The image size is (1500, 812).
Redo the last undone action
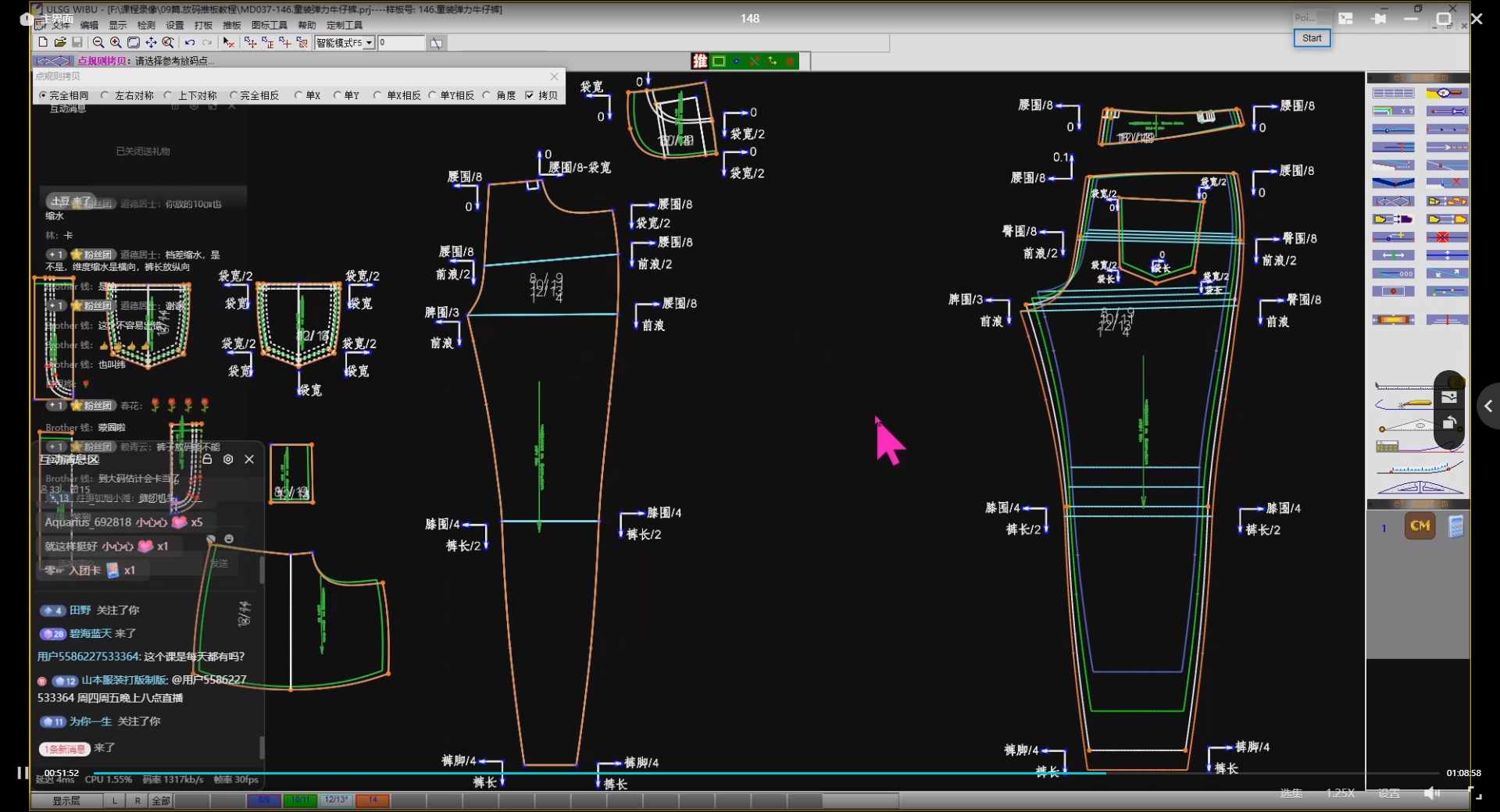pyautogui.click(x=207, y=42)
